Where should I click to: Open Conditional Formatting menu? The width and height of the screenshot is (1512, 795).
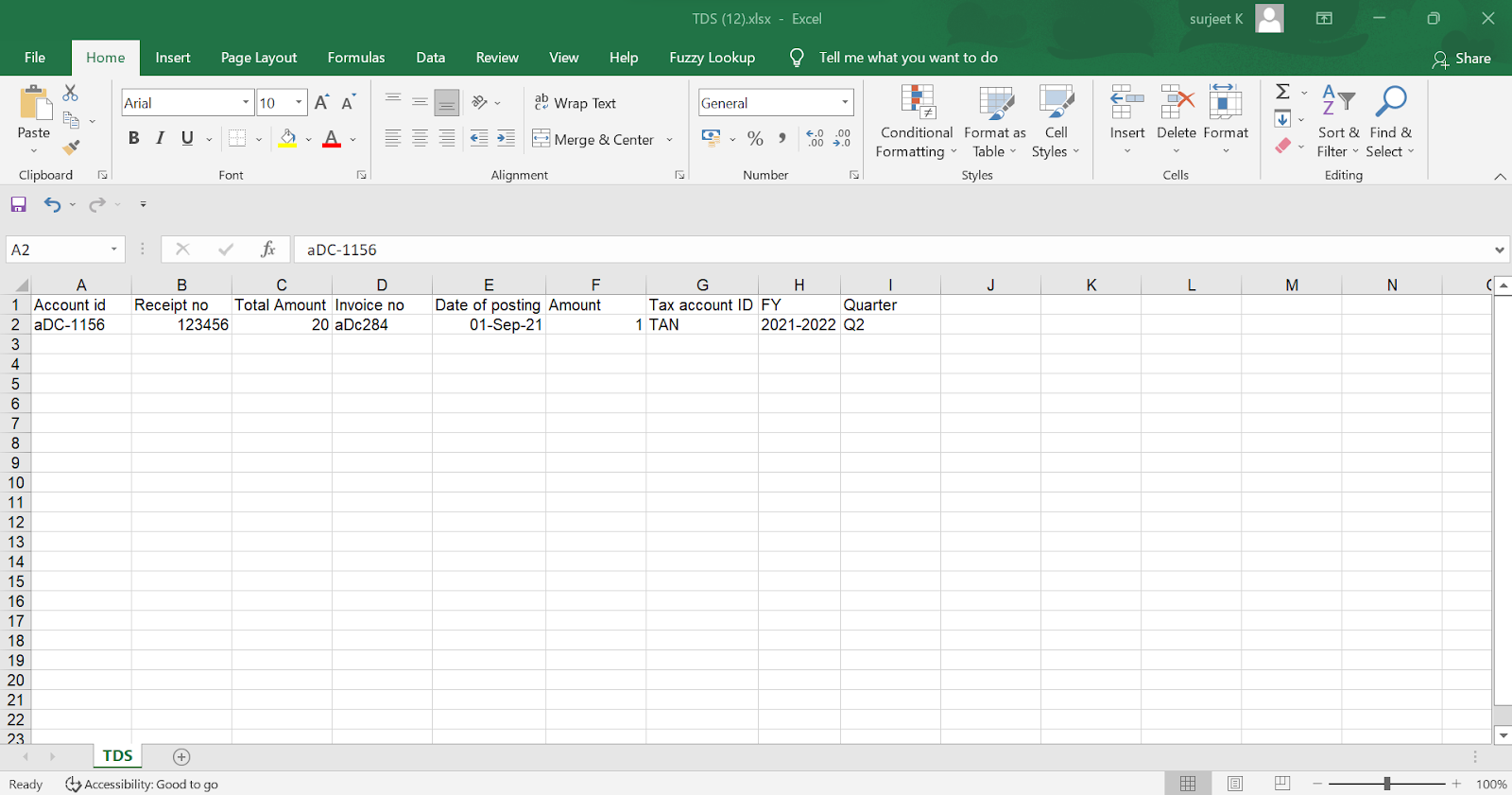tap(916, 123)
